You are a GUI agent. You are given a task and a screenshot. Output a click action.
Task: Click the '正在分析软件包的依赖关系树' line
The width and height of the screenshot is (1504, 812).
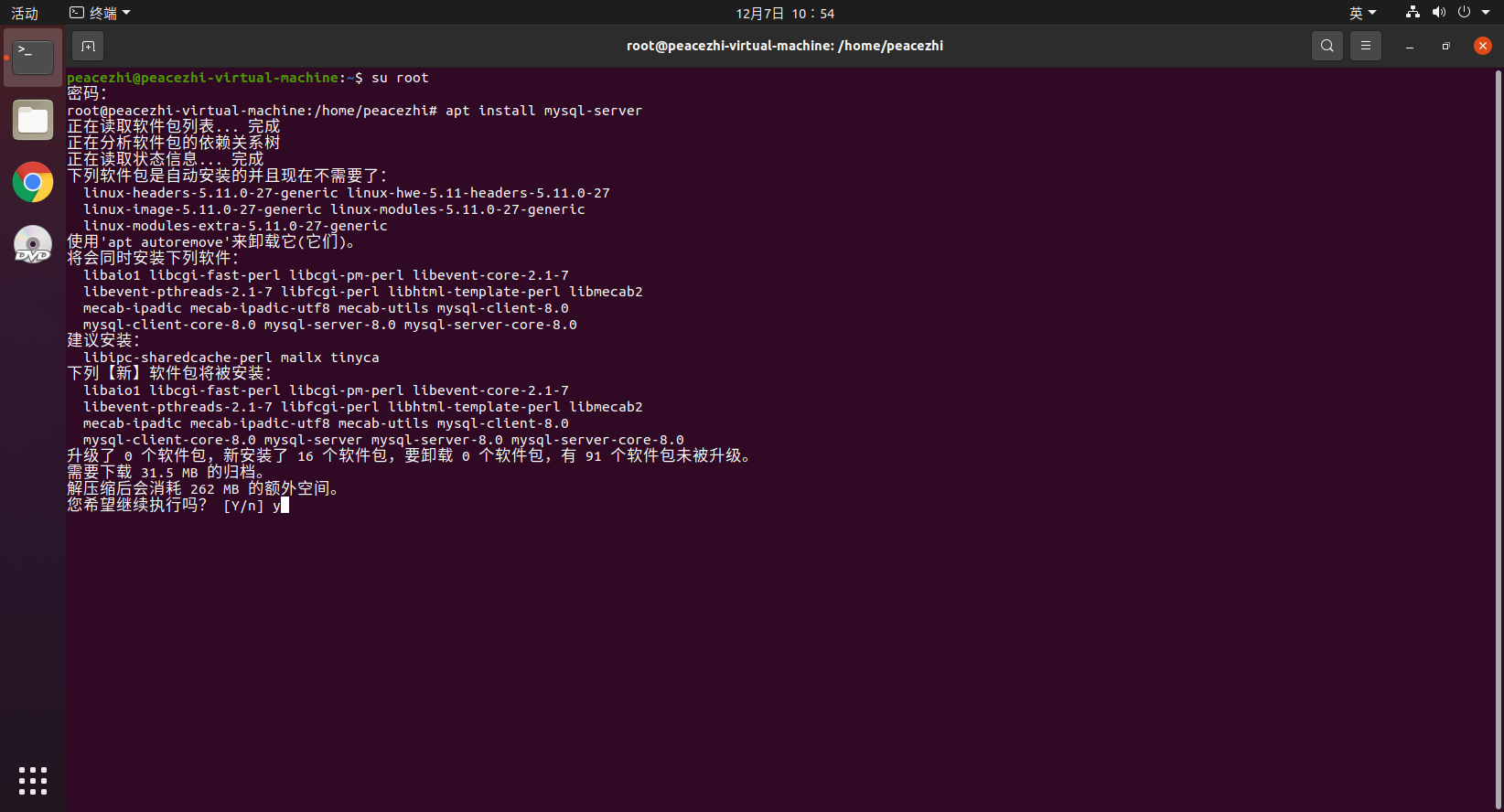pos(173,143)
